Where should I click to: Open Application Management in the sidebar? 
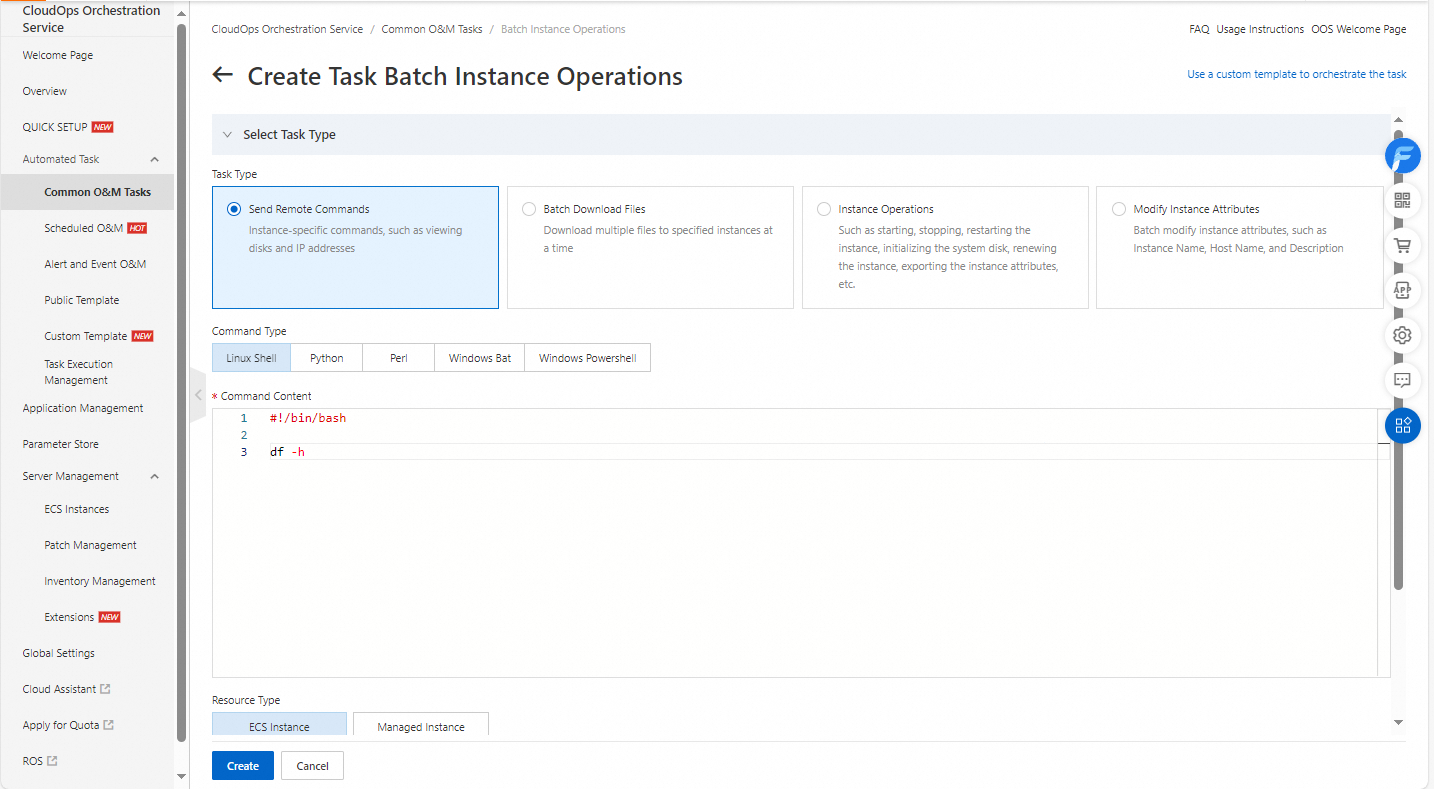tap(83, 408)
